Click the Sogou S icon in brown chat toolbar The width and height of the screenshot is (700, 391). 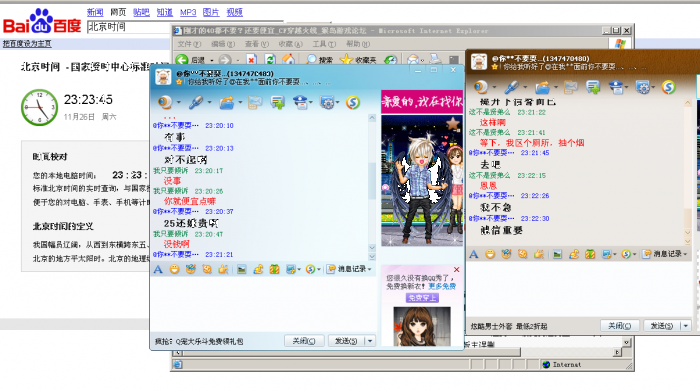[668, 87]
